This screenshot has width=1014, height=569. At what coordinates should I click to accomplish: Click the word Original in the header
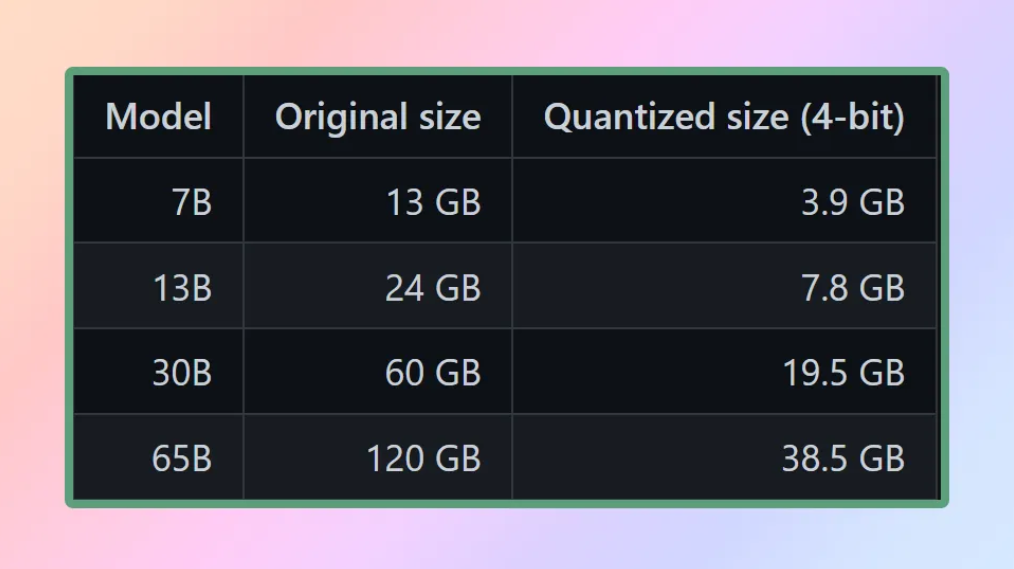click(x=341, y=118)
